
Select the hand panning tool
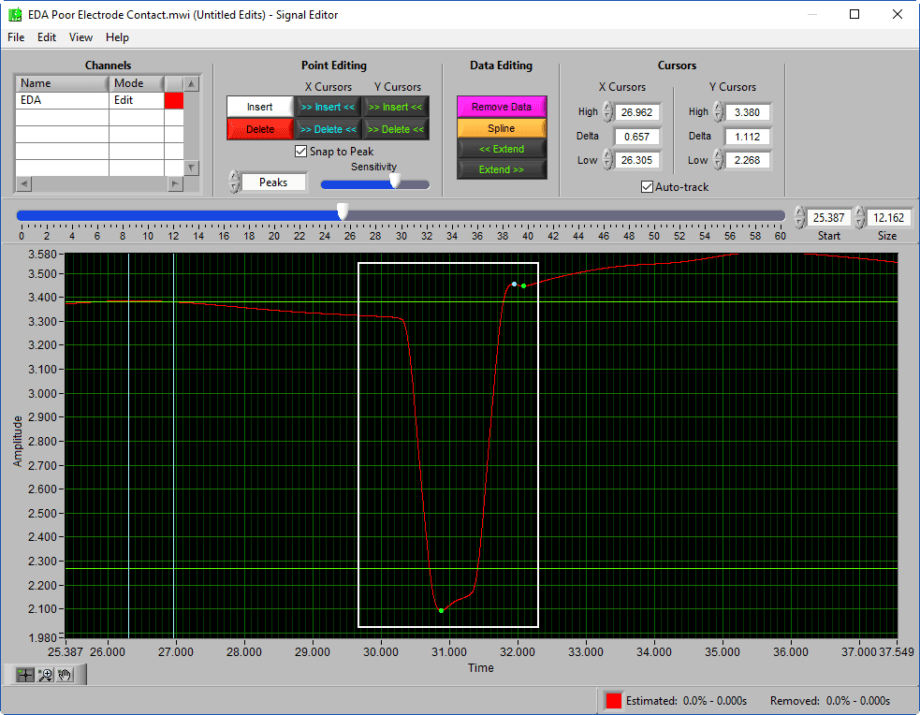coord(64,674)
